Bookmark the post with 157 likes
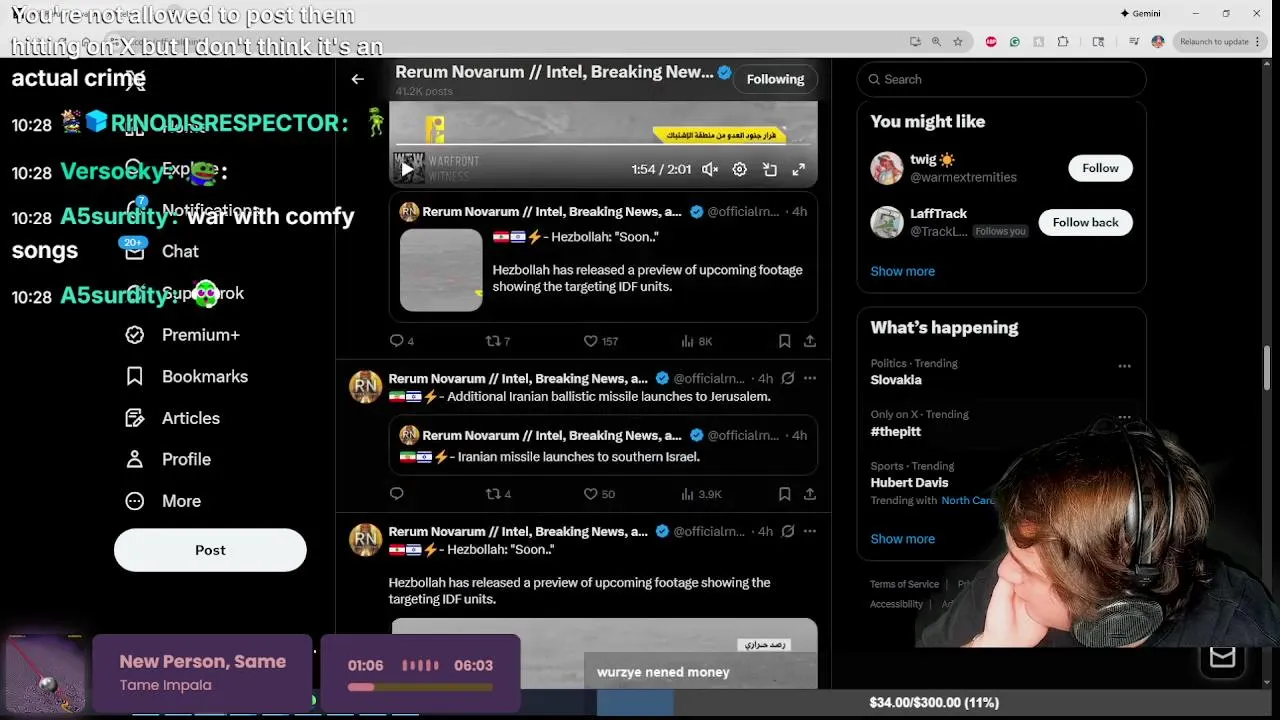This screenshot has width=1280, height=720. pyautogui.click(x=785, y=341)
